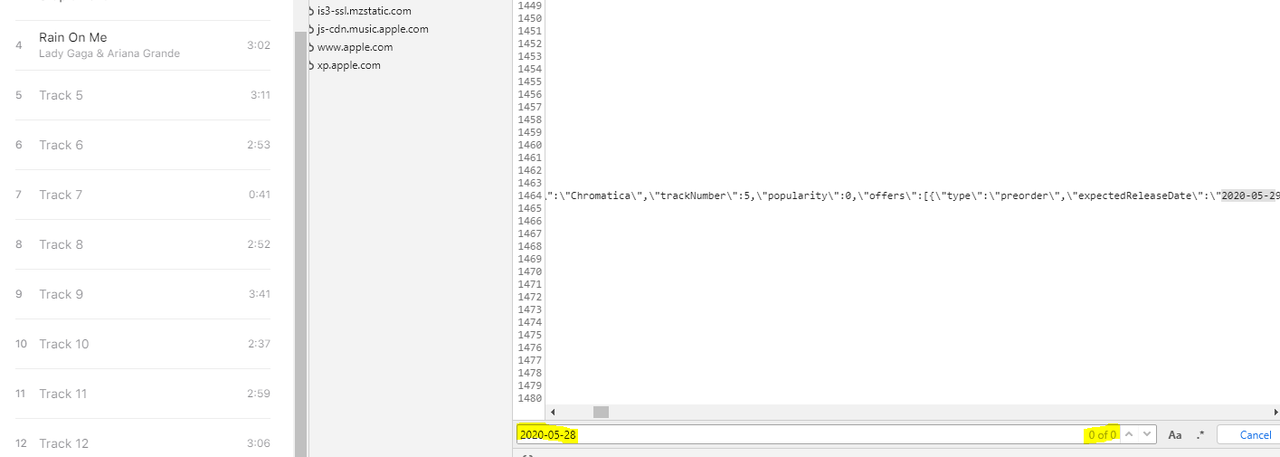Click line number 1470 in the gutter
Image resolution: width=1280 pixels, height=457 pixels.
click(529, 271)
